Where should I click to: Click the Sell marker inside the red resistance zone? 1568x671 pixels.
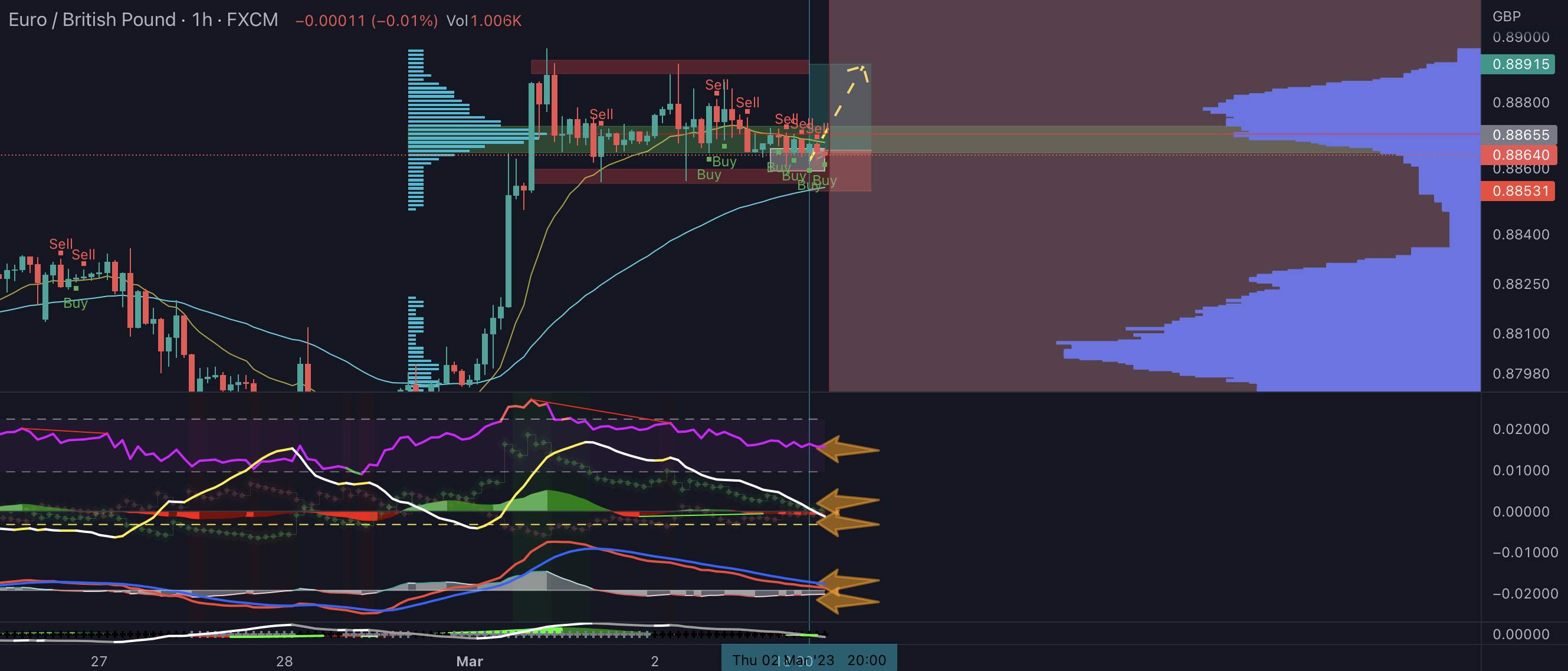coord(716,84)
